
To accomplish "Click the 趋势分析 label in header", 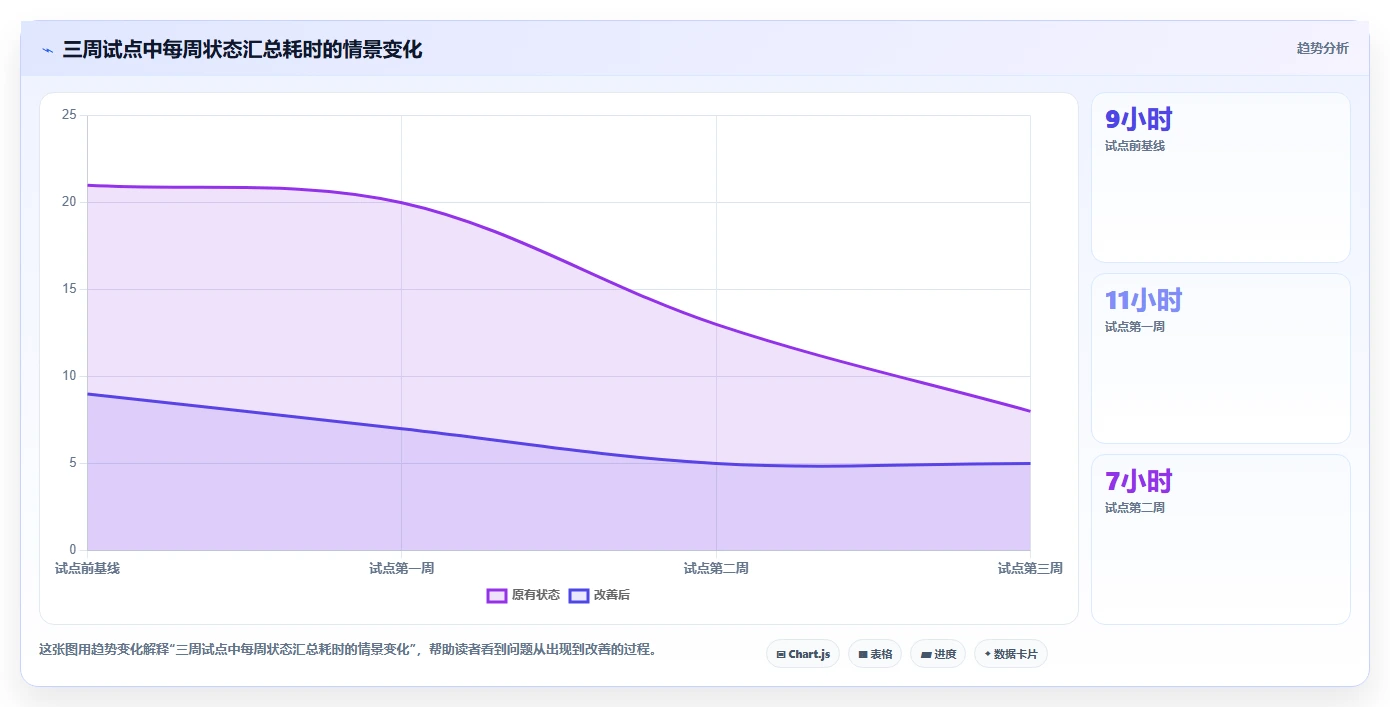I will click(1322, 48).
